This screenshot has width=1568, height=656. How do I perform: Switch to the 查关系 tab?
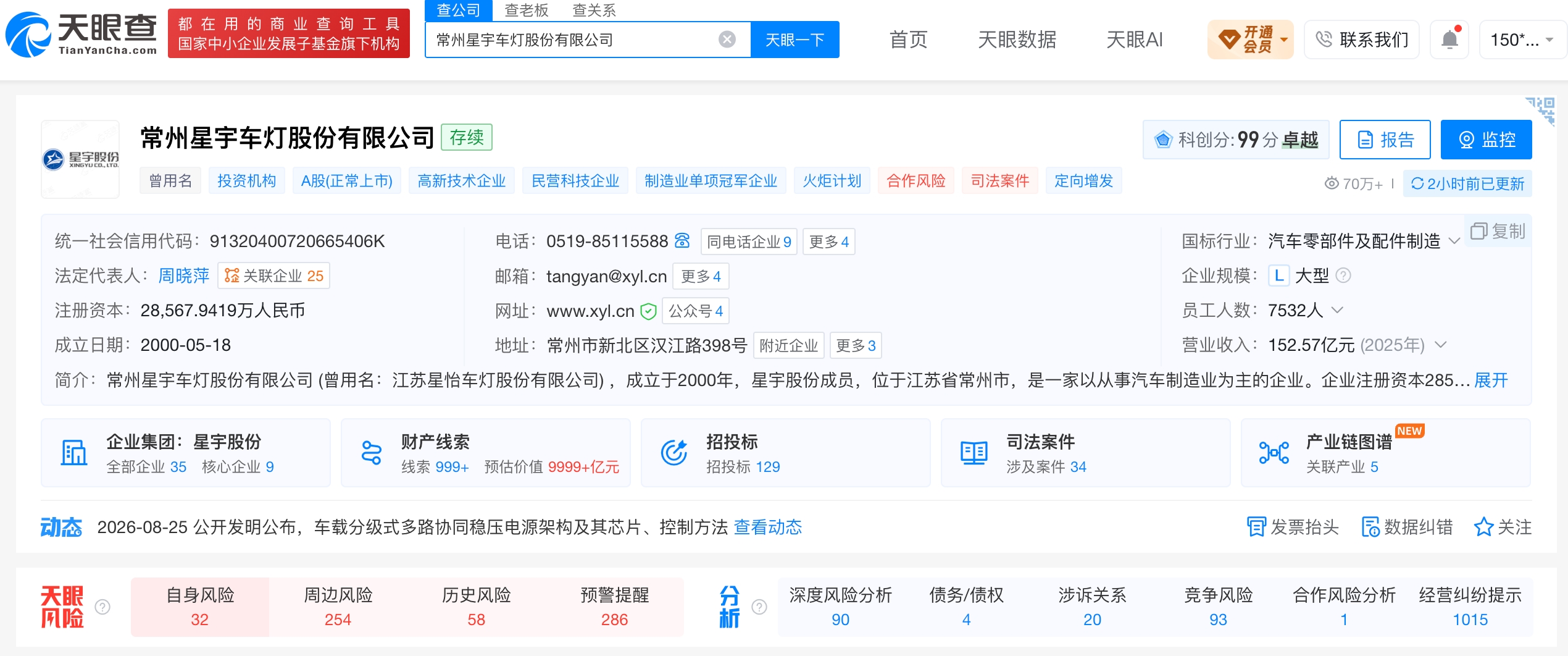click(x=594, y=10)
